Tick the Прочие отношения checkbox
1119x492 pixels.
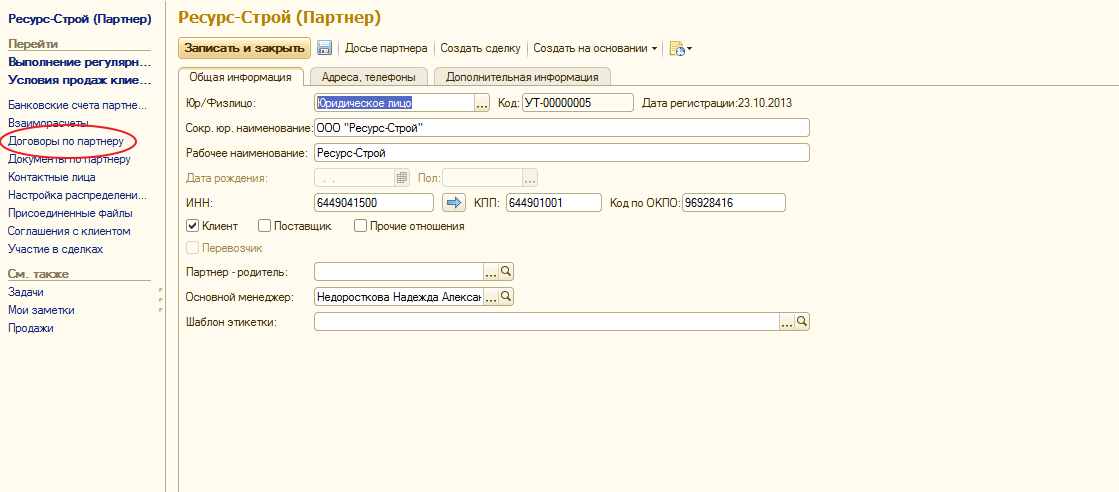[360, 227]
